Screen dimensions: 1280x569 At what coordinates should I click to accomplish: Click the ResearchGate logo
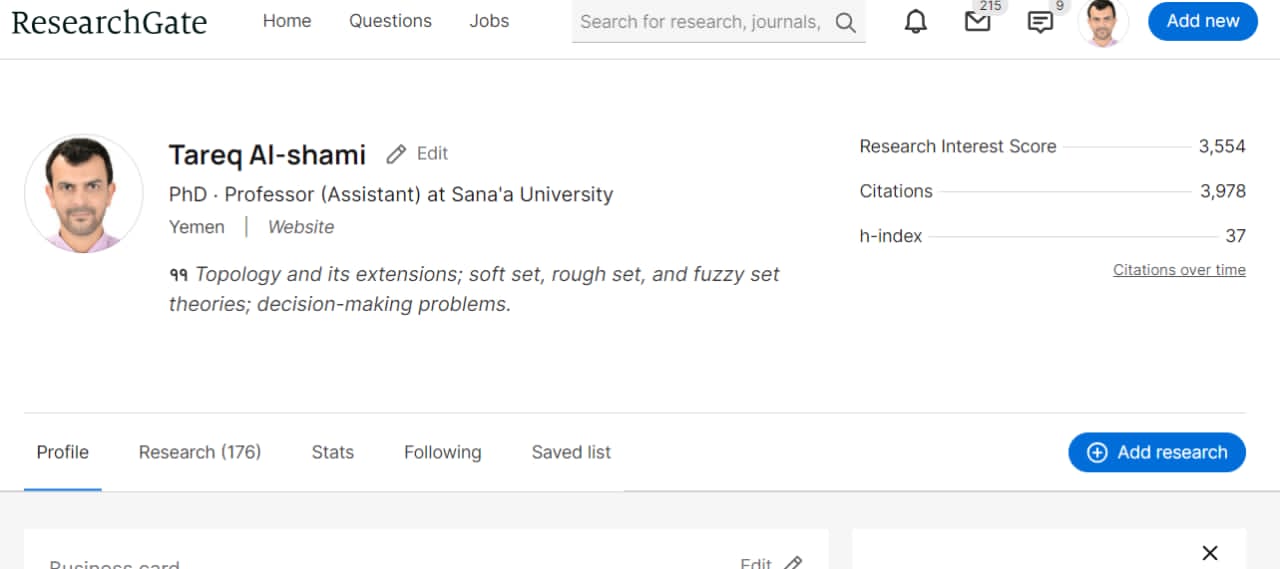[x=109, y=22]
